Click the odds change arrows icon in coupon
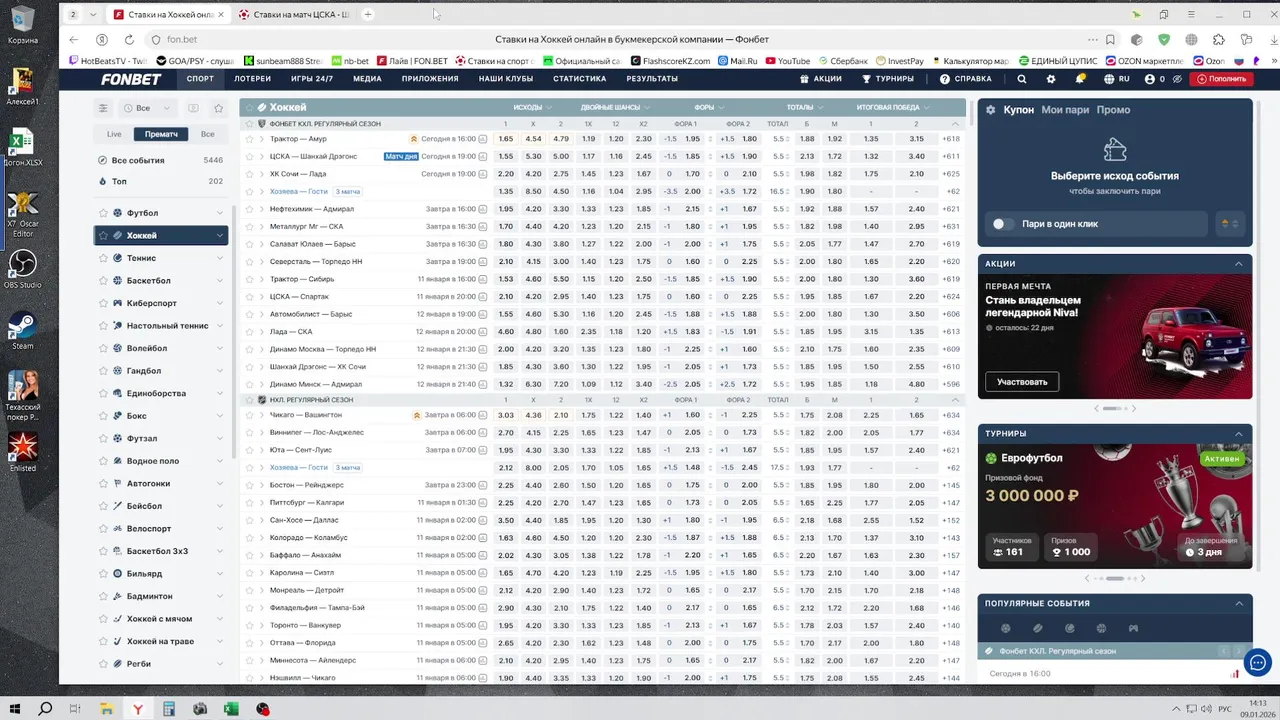The width and height of the screenshot is (1280, 720). coord(1229,224)
